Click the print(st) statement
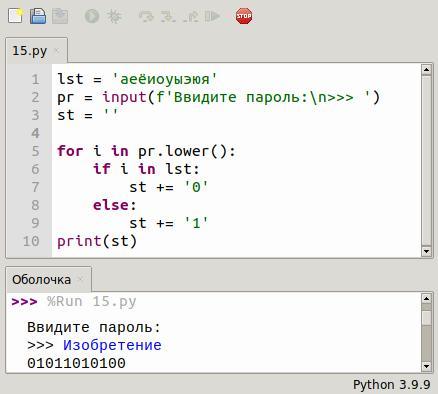The image size is (438, 394). (x=97, y=241)
